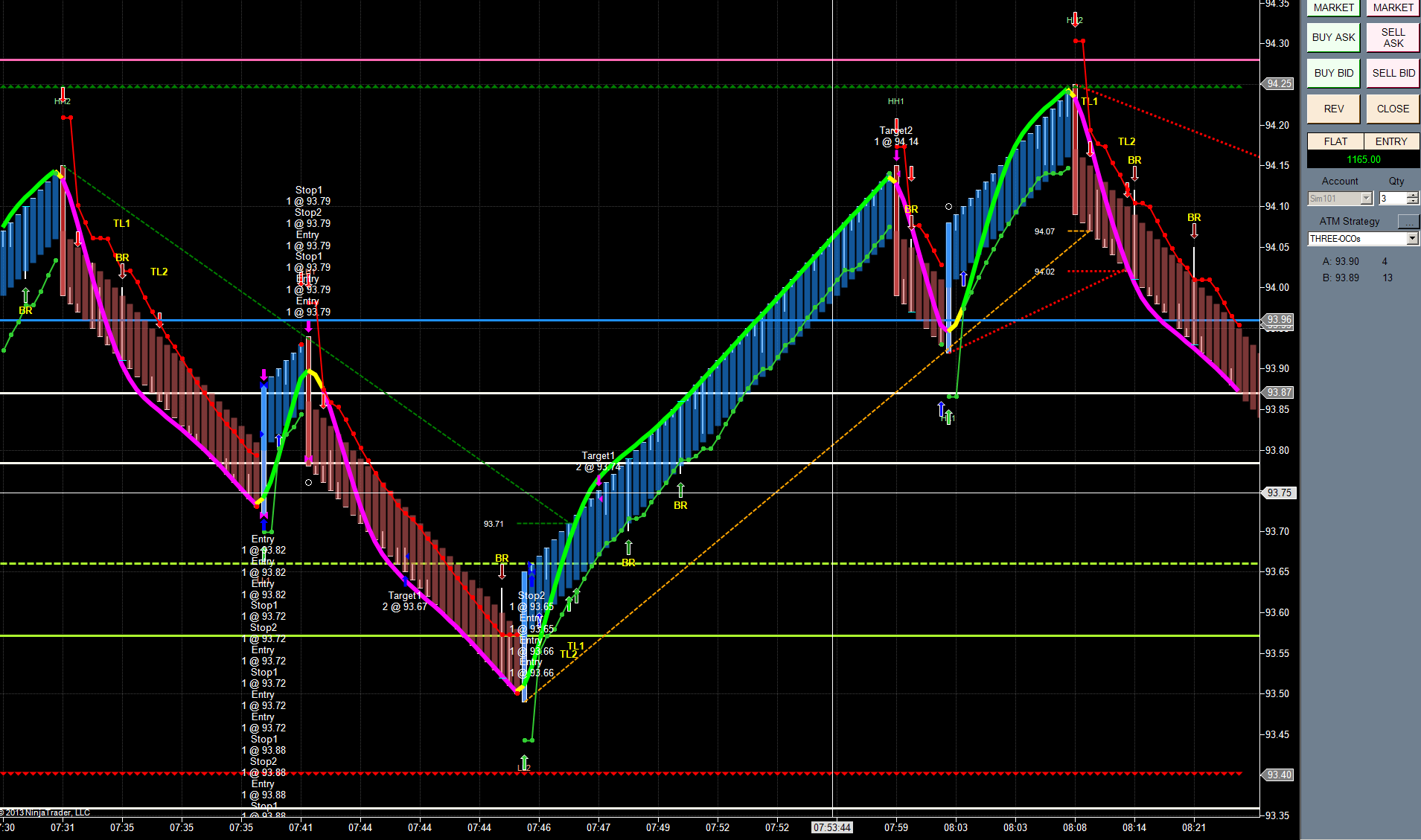Click the 93.96 price marker on axis
This screenshot has height=840, width=1421.
click(x=1279, y=320)
